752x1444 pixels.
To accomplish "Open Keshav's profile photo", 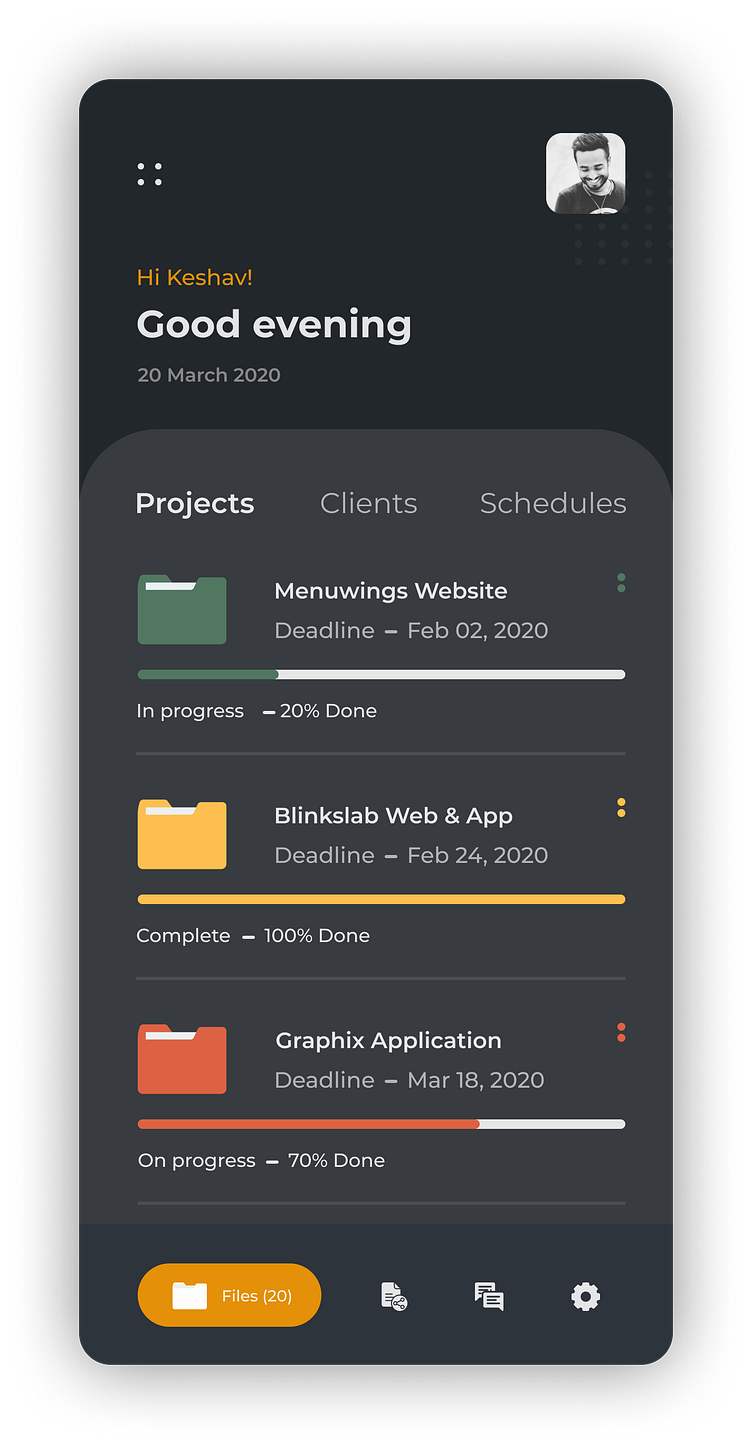I will (x=586, y=173).
